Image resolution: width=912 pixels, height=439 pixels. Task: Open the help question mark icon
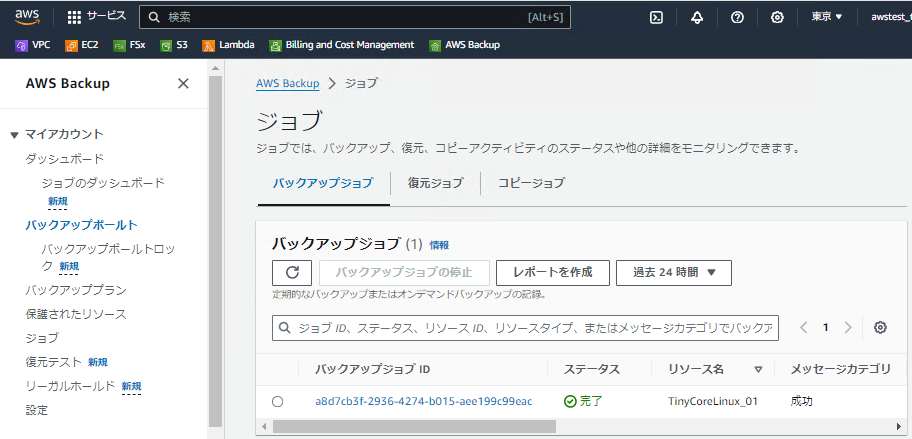click(737, 17)
